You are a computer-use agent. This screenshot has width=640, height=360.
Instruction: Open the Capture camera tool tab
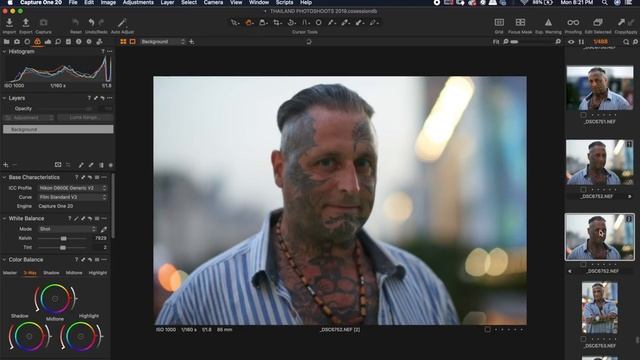pos(17,42)
